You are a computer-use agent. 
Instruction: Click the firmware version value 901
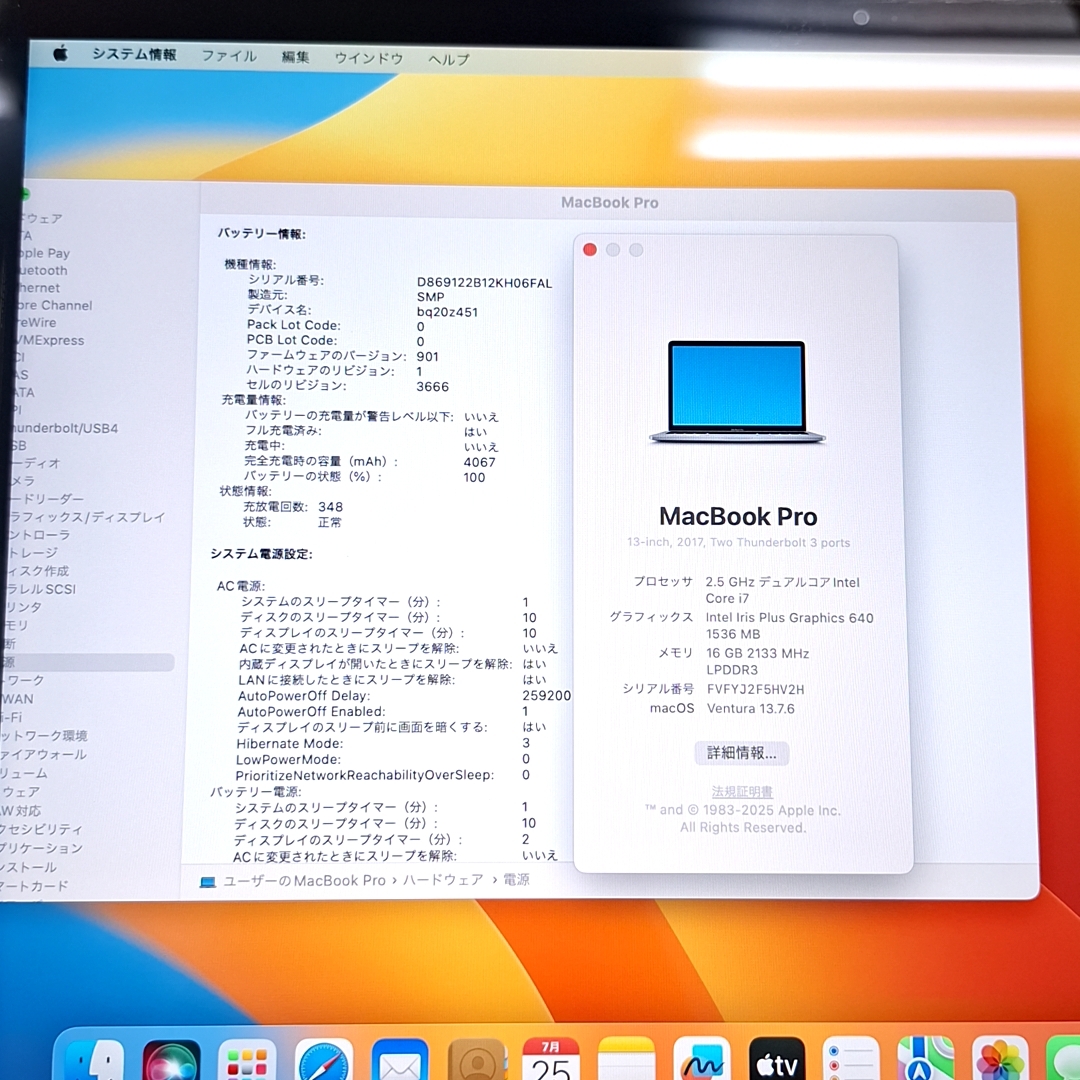point(427,356)
